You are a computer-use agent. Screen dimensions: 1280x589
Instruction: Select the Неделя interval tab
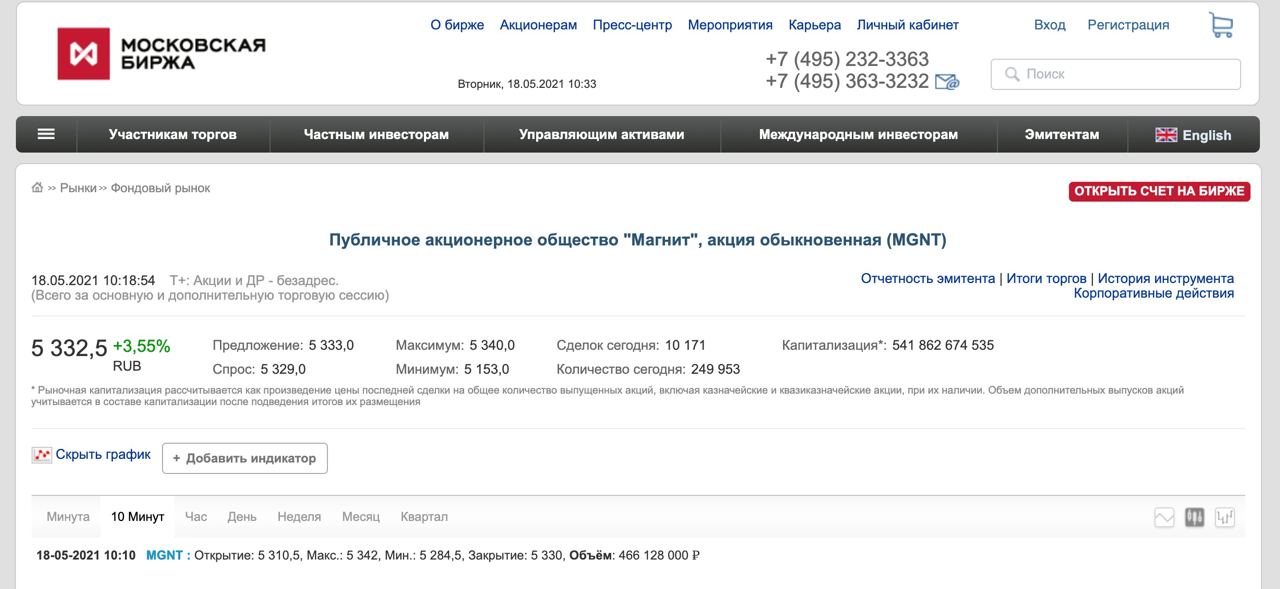pos(299,517)
